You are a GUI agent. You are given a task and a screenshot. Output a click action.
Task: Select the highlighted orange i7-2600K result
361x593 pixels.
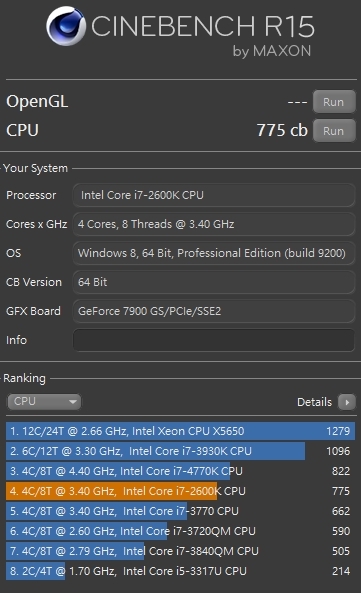tap(180, 491)
